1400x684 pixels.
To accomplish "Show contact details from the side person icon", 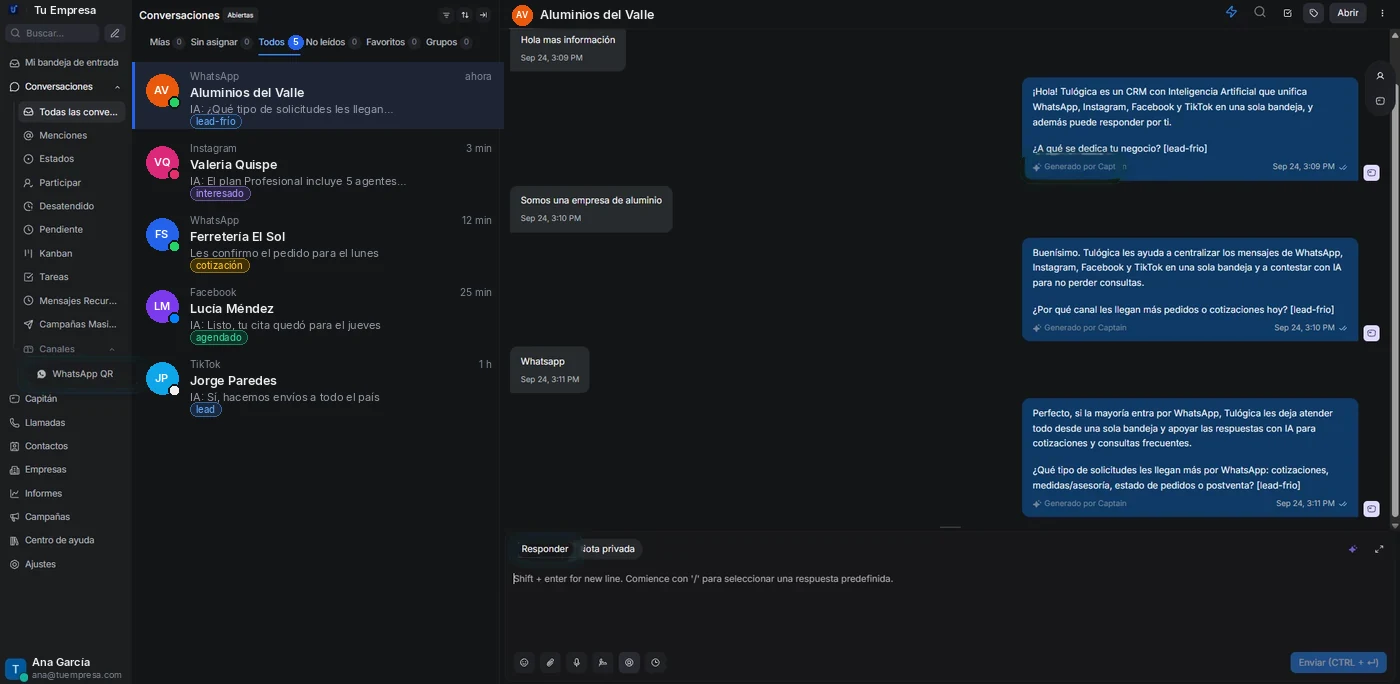I will pos(1380,75).
